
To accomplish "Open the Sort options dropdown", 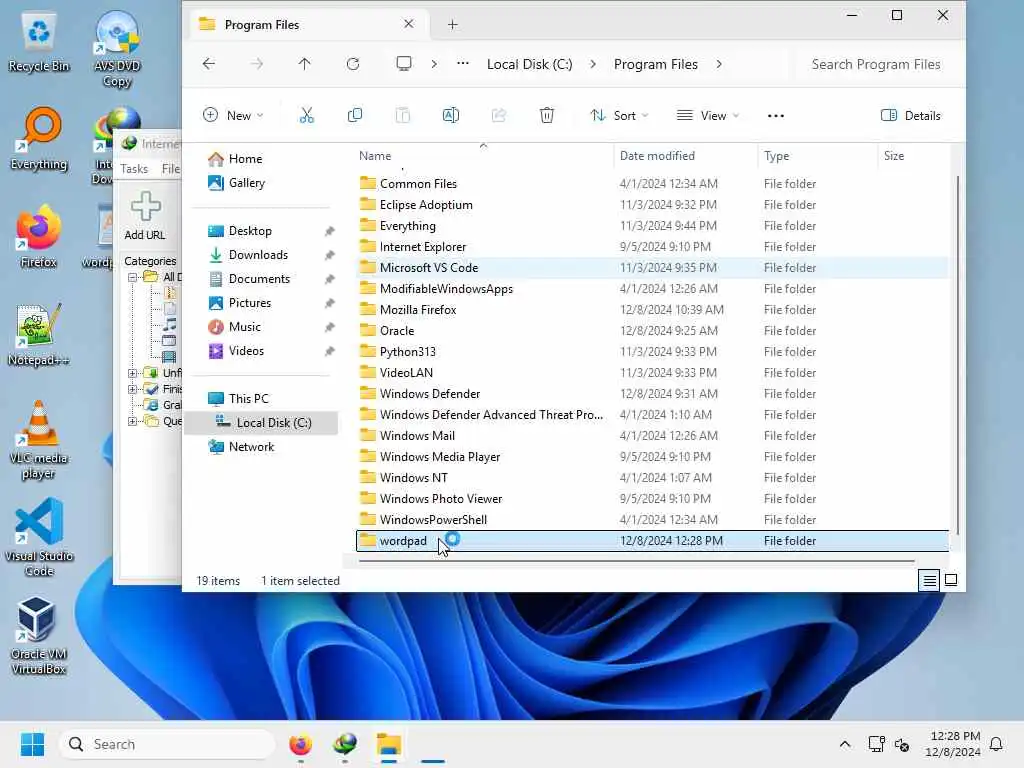I will point(619,116).
